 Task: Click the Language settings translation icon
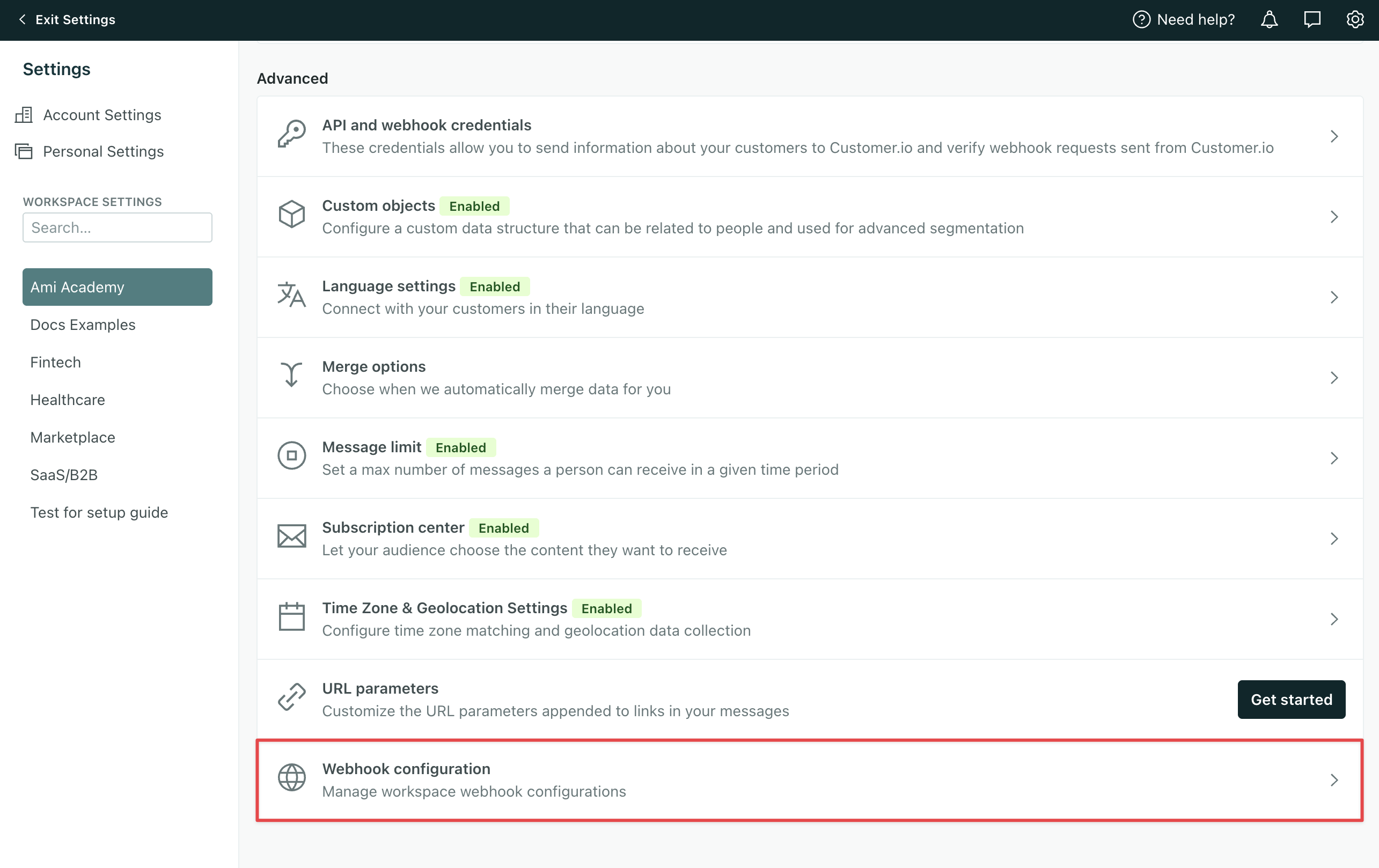[x=291, y=296]
